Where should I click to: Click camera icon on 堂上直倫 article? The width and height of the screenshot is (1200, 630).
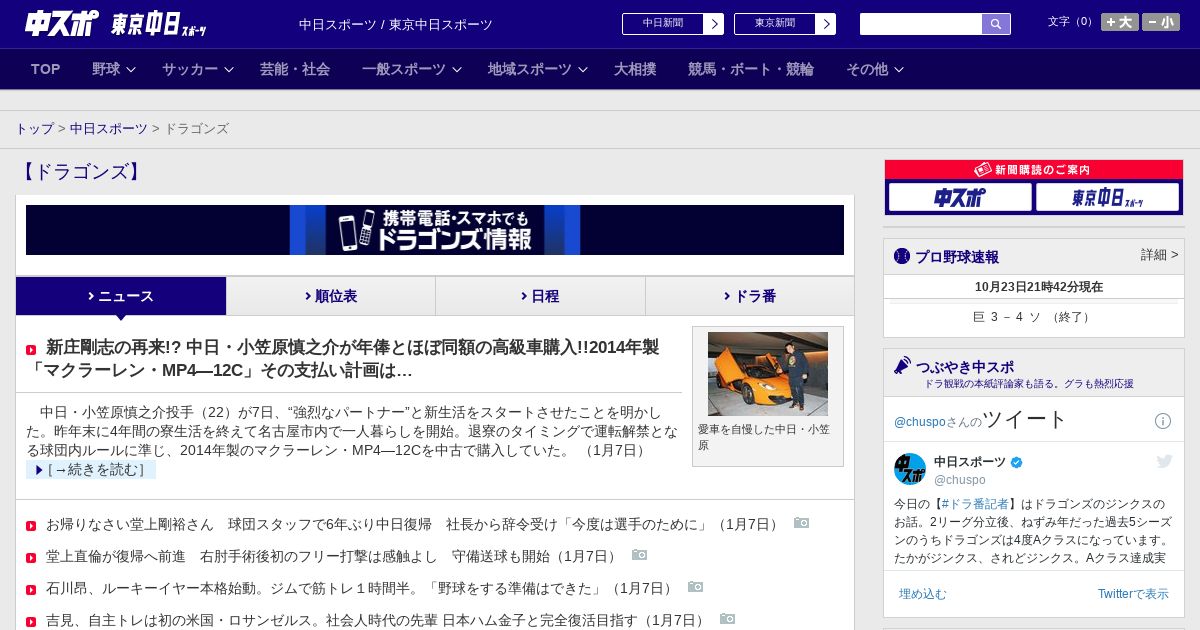pyautogui.click(x=639, y=555)
